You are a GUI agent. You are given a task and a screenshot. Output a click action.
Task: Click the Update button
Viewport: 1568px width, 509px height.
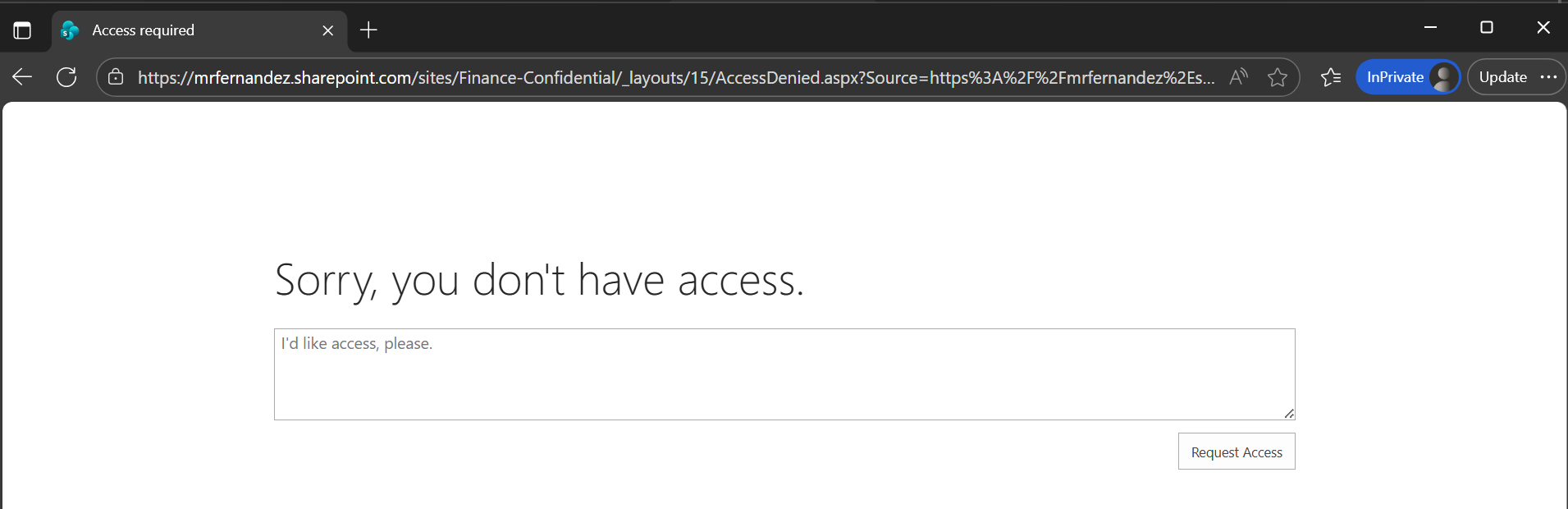point(1502,77)
